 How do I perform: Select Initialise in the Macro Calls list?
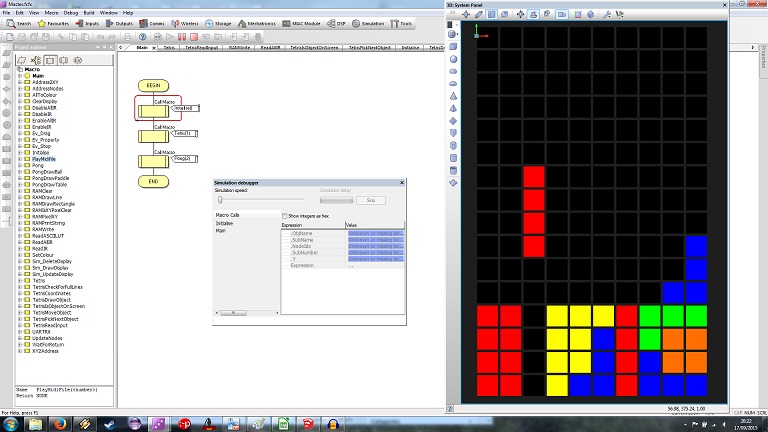(x=224, y=223)
